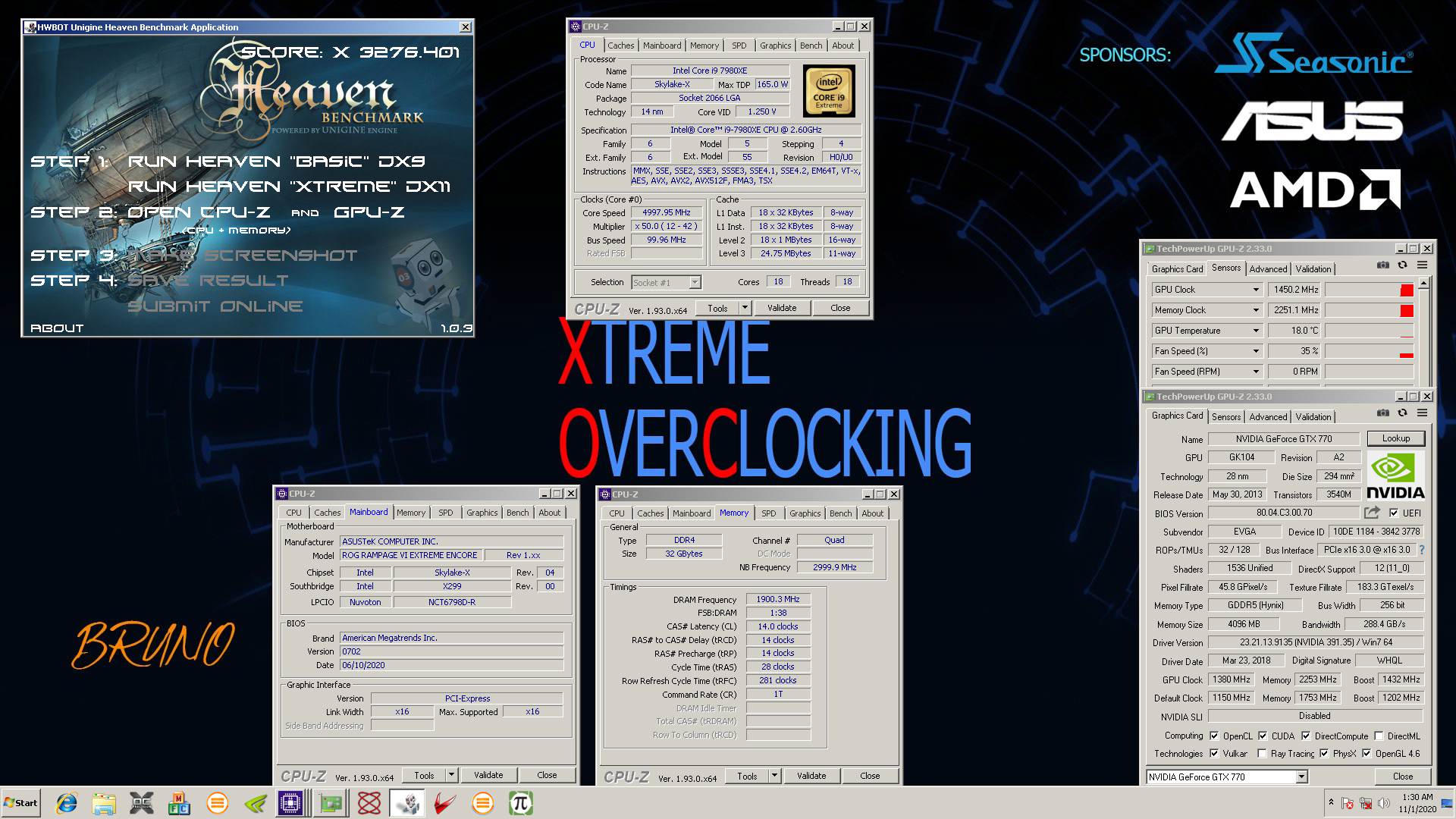The height and width of the screenshot is (819, 1456).
Task: Click ABOUT in the HWBOT Heaven window
Action: coord(56,328)
